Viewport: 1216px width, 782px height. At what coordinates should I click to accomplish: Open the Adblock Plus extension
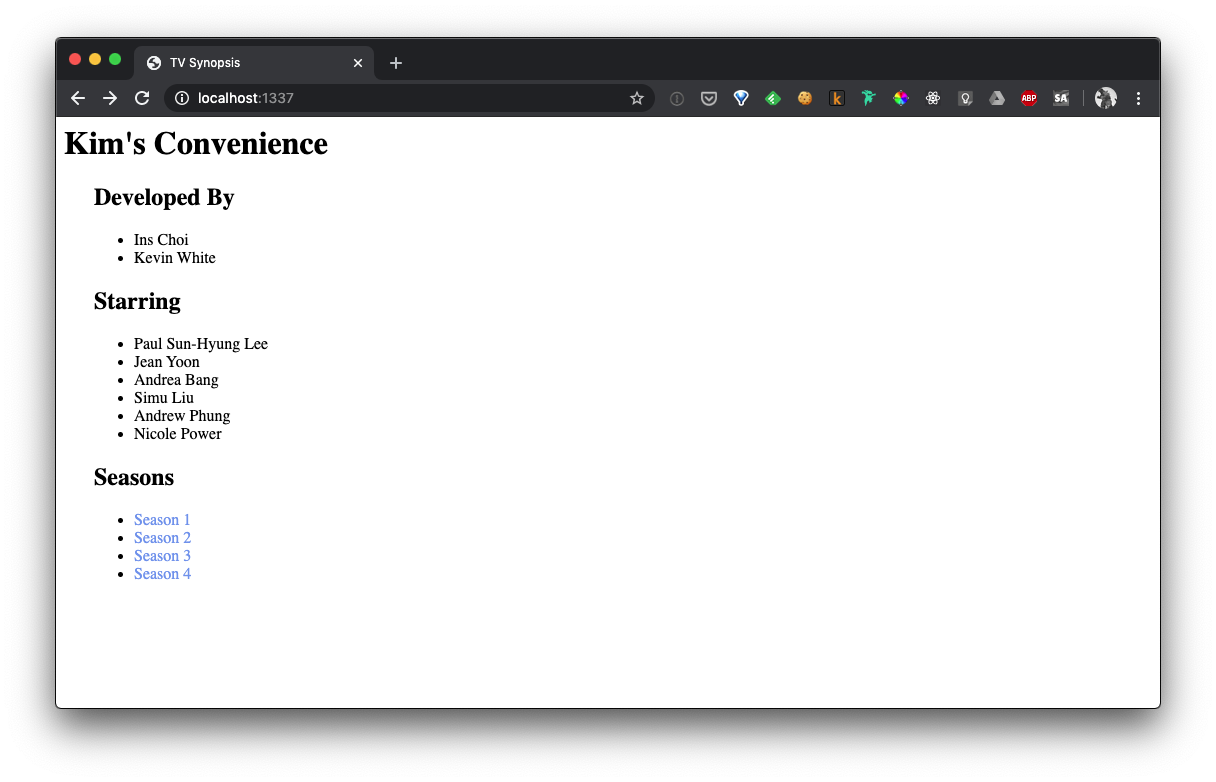[x=1029, y=98]
